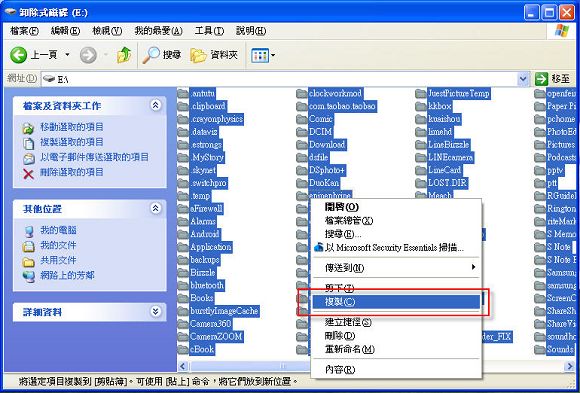Select the DCIM folder icon

(302, 132)
